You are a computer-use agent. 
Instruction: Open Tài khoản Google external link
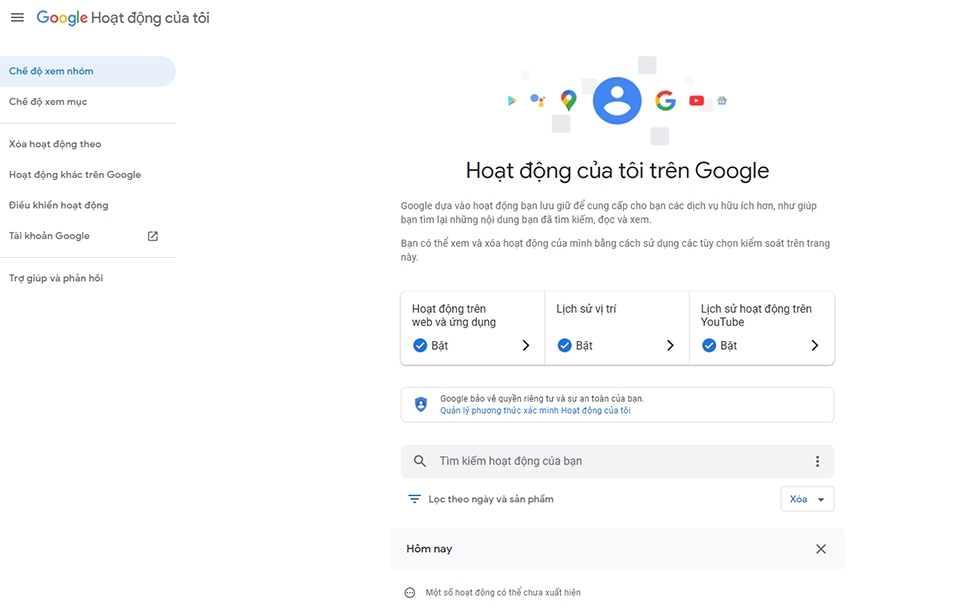pos(152,235)
